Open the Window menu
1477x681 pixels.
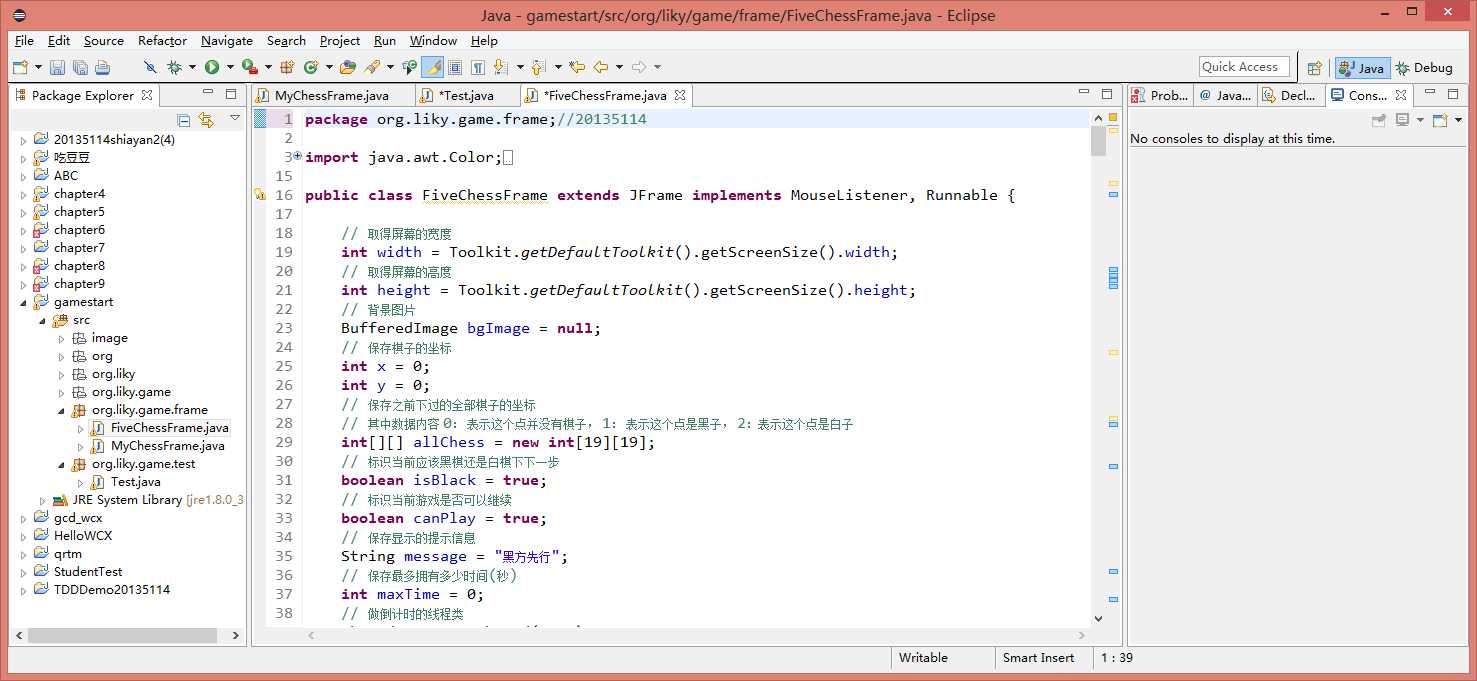pos(433,41)
